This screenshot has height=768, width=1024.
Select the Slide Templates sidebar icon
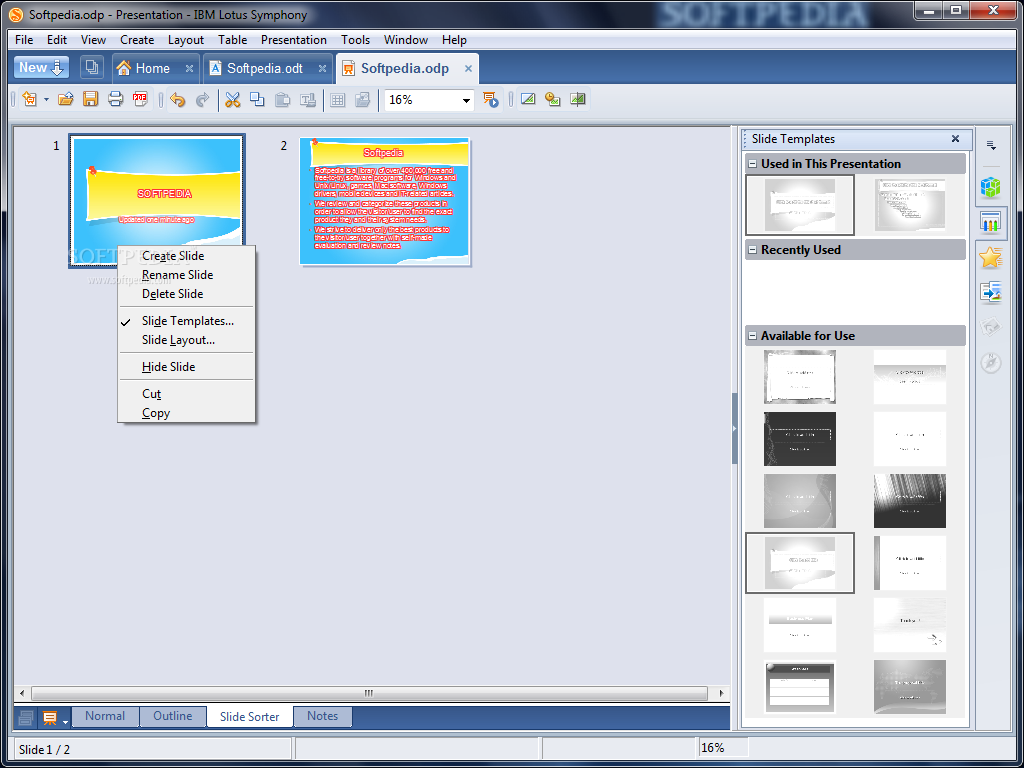[991, 223]
